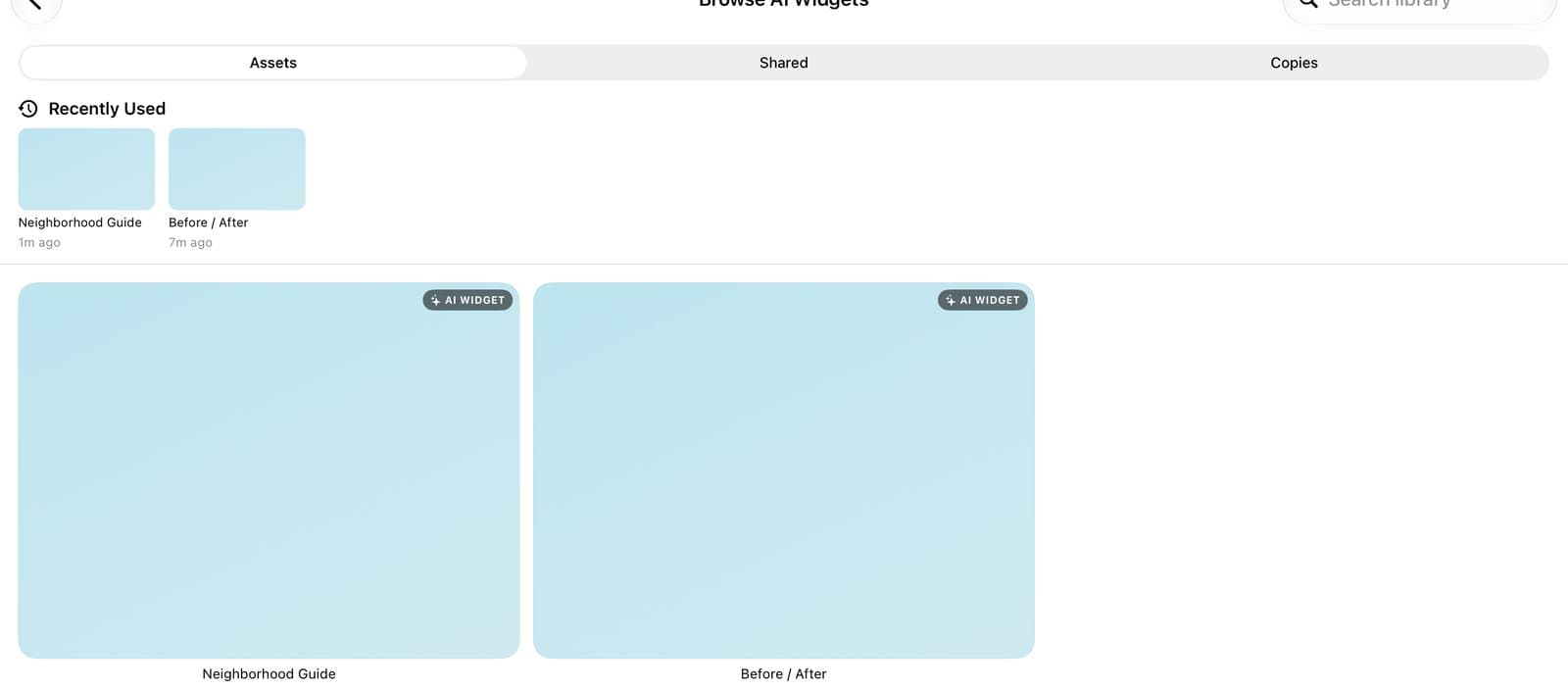Click AI WIDGET badge on Neighborhood Guide card
1568x690 pixels.
coord(467,300)
